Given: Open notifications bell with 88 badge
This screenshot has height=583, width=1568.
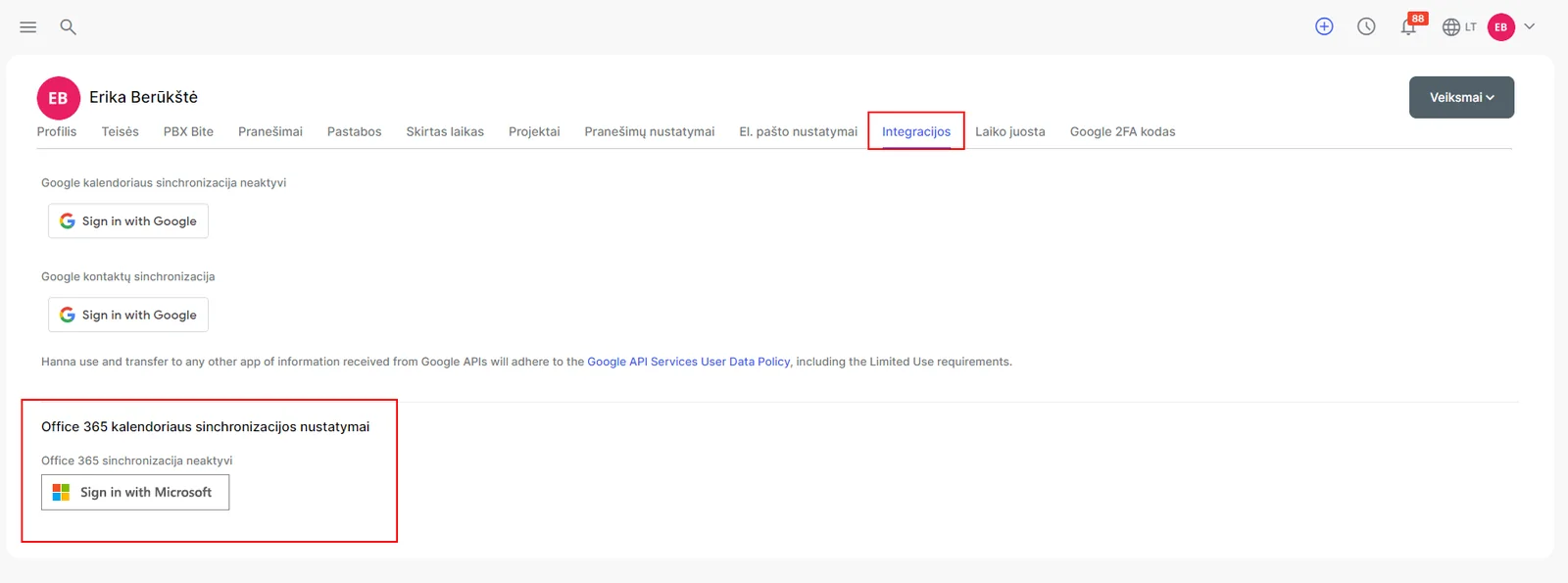Looking at the screenshot, I should (x=1411, y=25).
